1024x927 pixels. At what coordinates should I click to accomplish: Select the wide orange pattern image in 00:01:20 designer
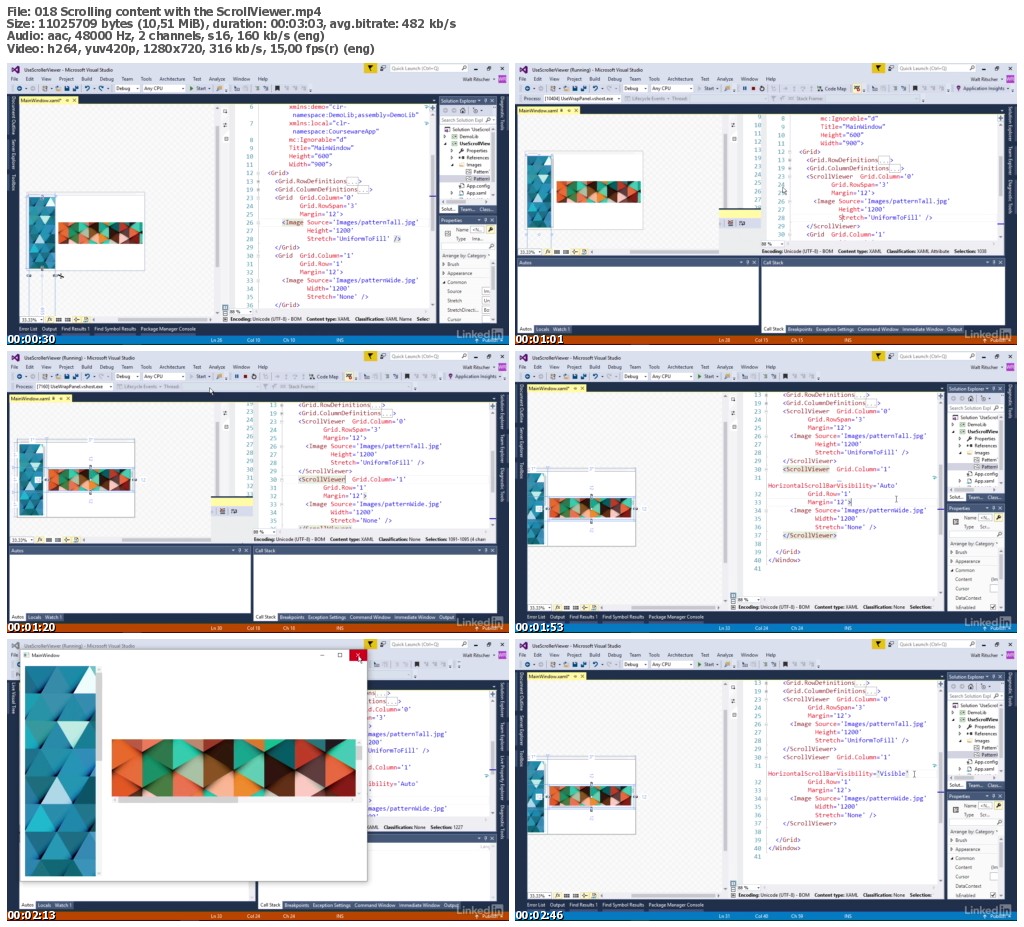click(x=89, y=480)
